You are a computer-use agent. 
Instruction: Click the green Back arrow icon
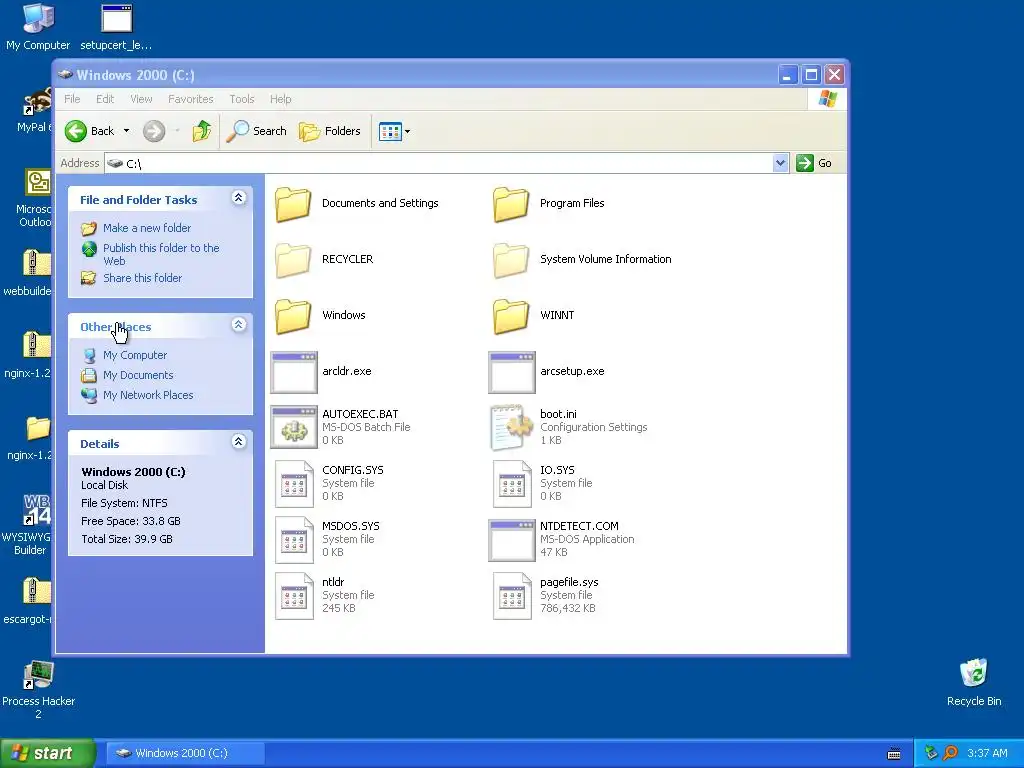[76, 131]
